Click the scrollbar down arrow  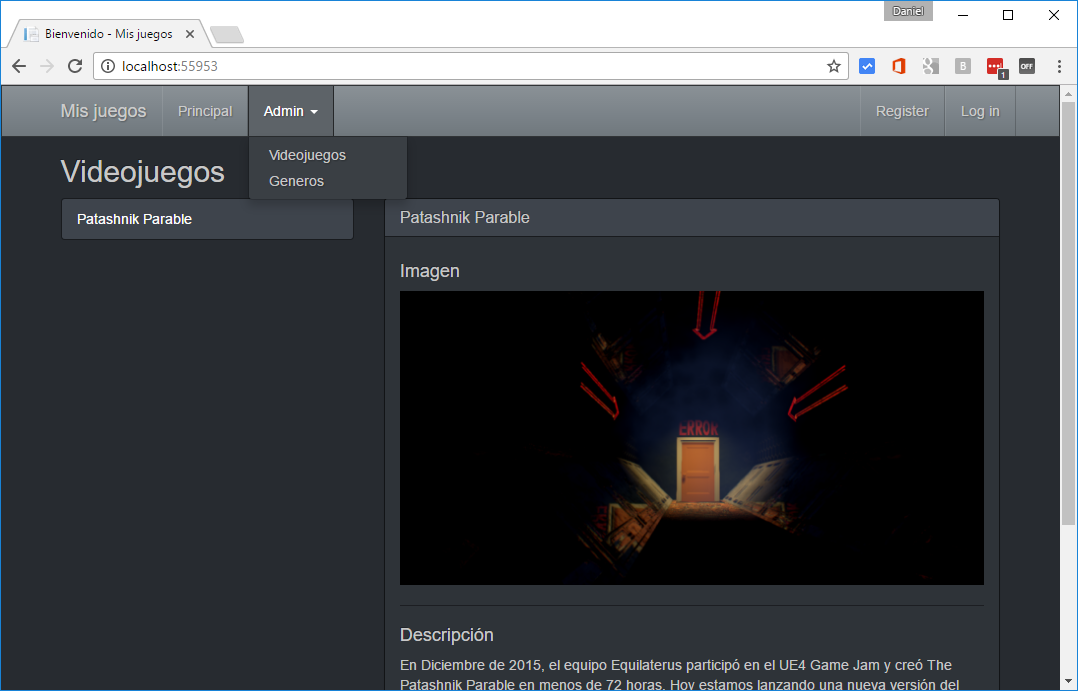pos(1068,681)
